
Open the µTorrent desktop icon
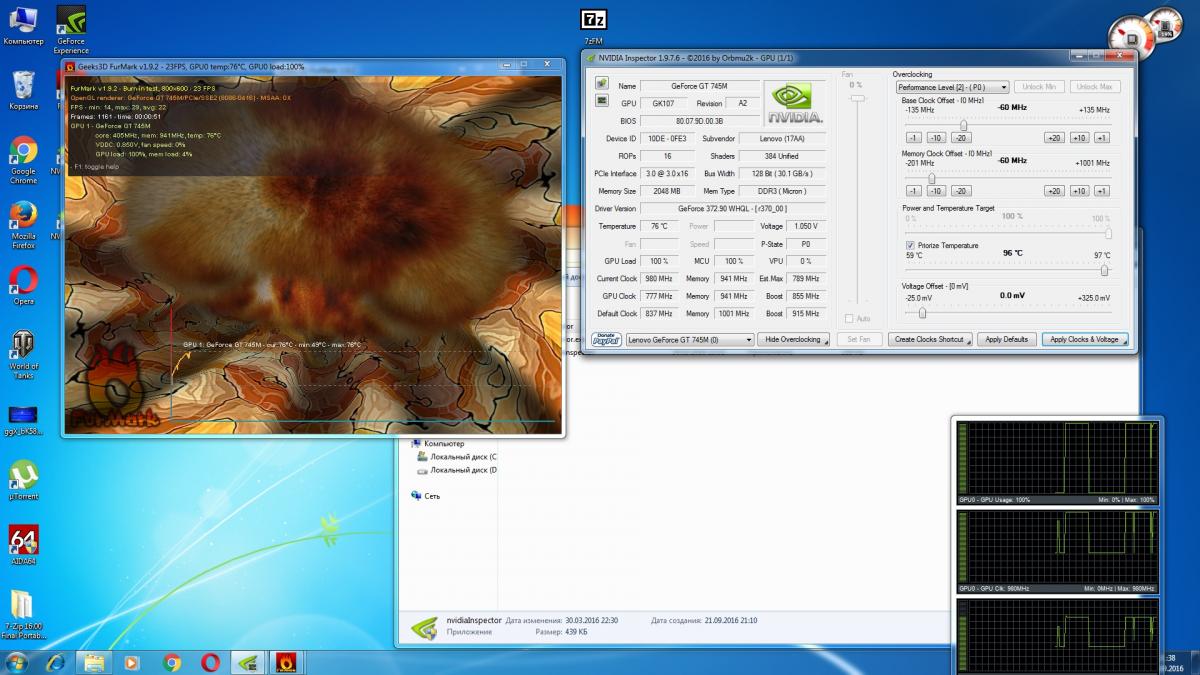click(23, 480)
